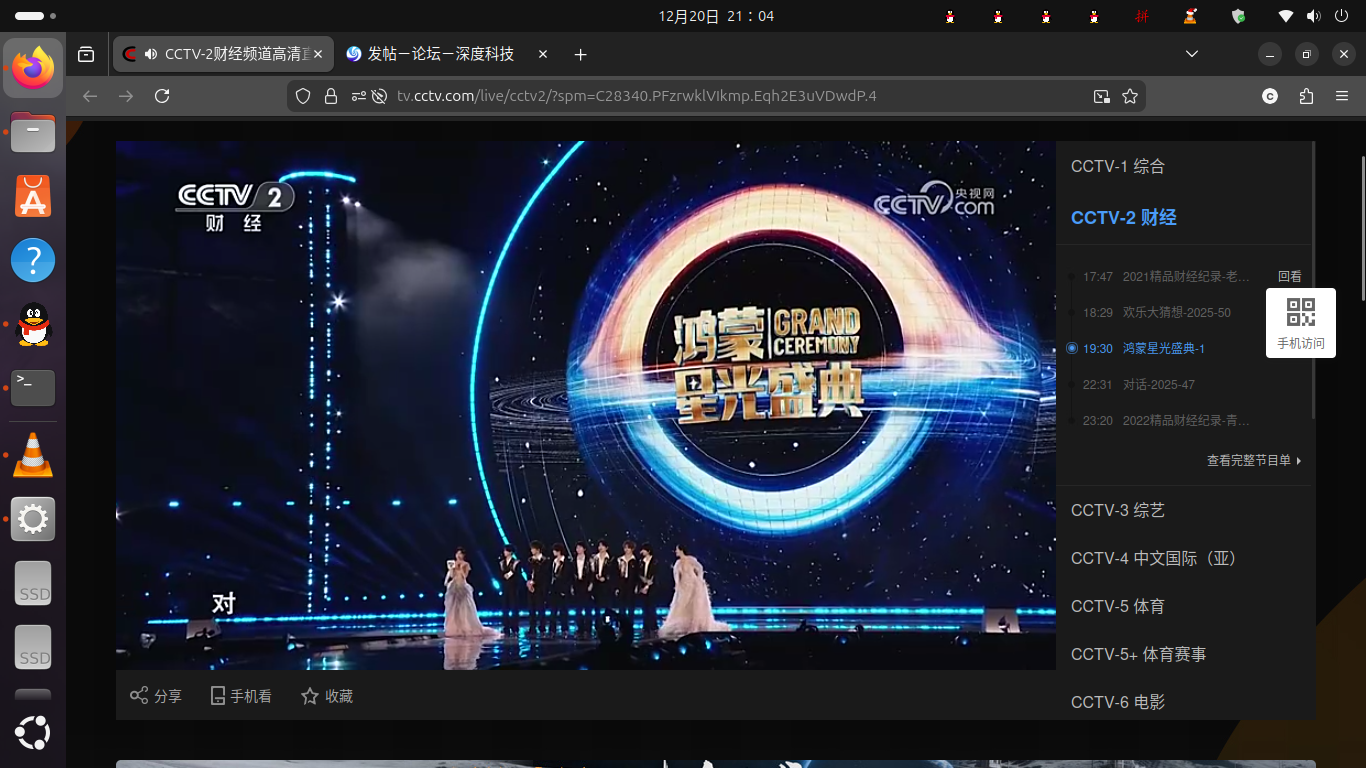Open tracking protection shield in address bar
The width and height of the screenshot is (1366, 768).
tap(303, 96)
